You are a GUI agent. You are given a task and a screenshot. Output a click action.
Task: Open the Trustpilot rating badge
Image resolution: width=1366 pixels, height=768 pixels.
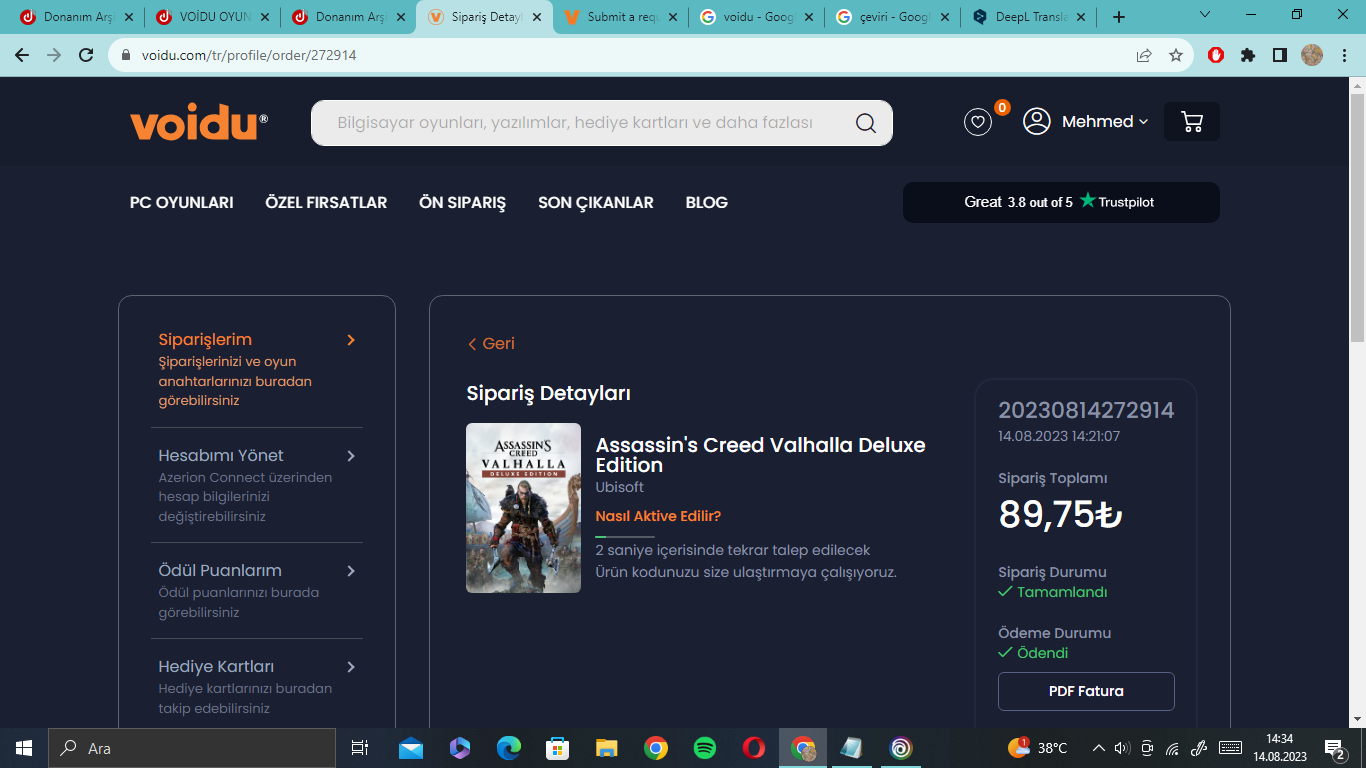click(1061, 202)
